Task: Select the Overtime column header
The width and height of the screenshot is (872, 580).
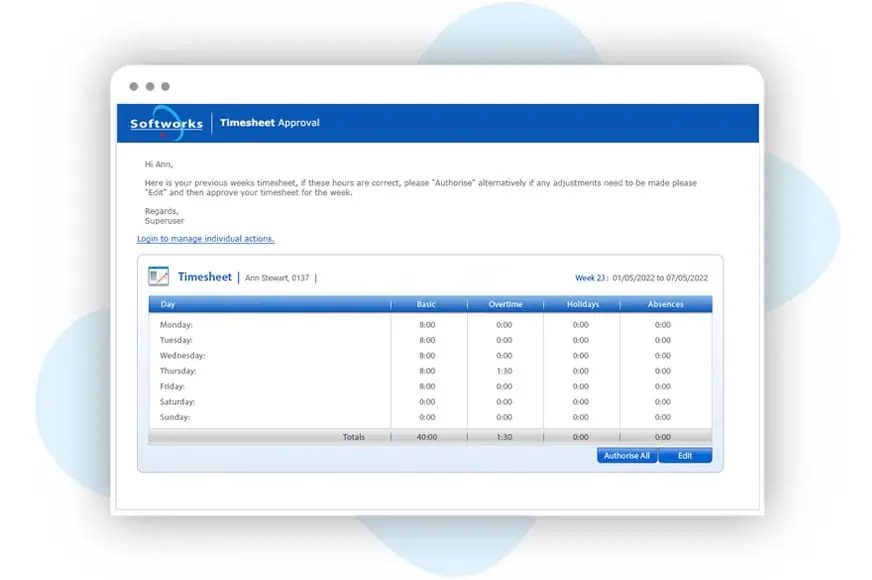Action: point(506,304)
